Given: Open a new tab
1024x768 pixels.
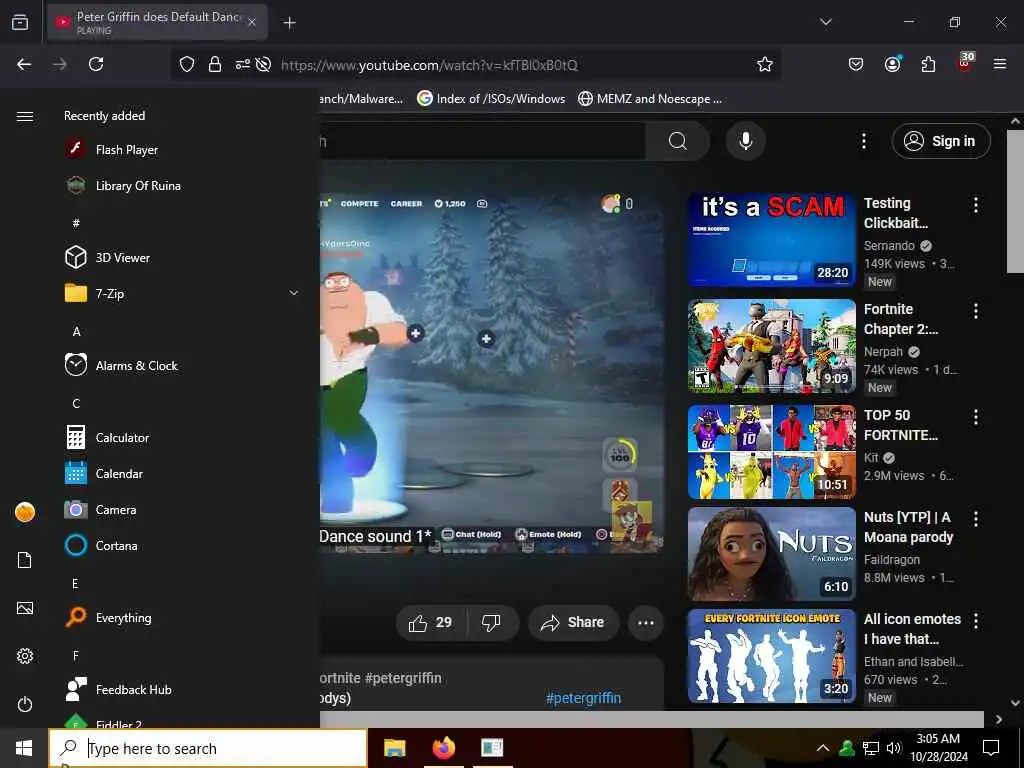Looking at the screenshot, I should pos(289,23).
